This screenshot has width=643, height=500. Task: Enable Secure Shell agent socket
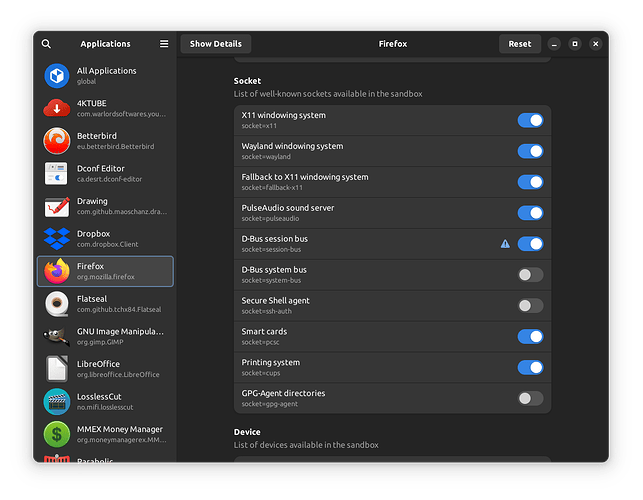(530, 306)
